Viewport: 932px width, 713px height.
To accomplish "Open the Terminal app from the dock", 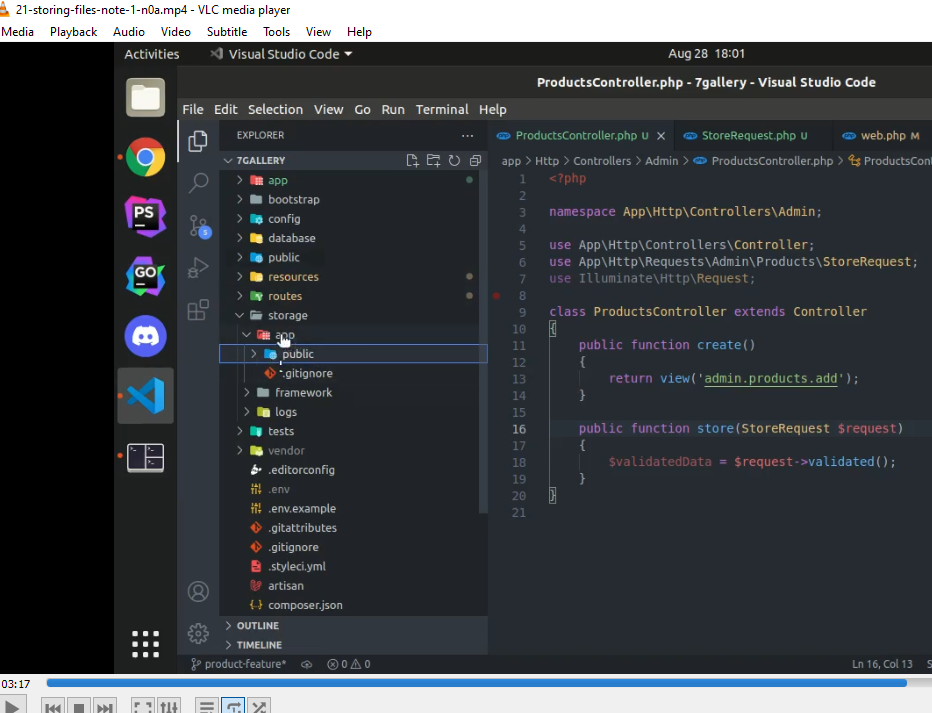I will pyautogui.click(x=146, y=458).
